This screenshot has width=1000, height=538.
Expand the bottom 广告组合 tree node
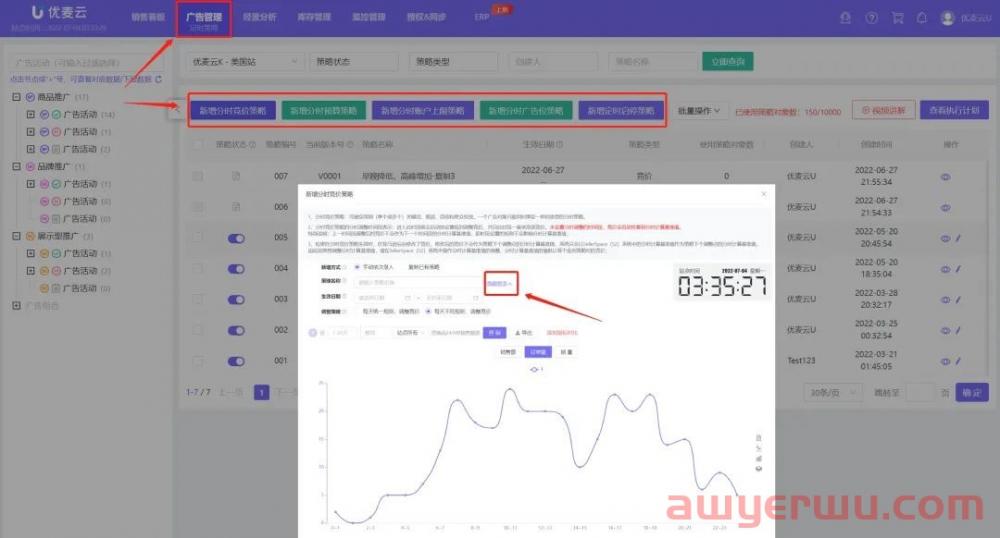17,305
